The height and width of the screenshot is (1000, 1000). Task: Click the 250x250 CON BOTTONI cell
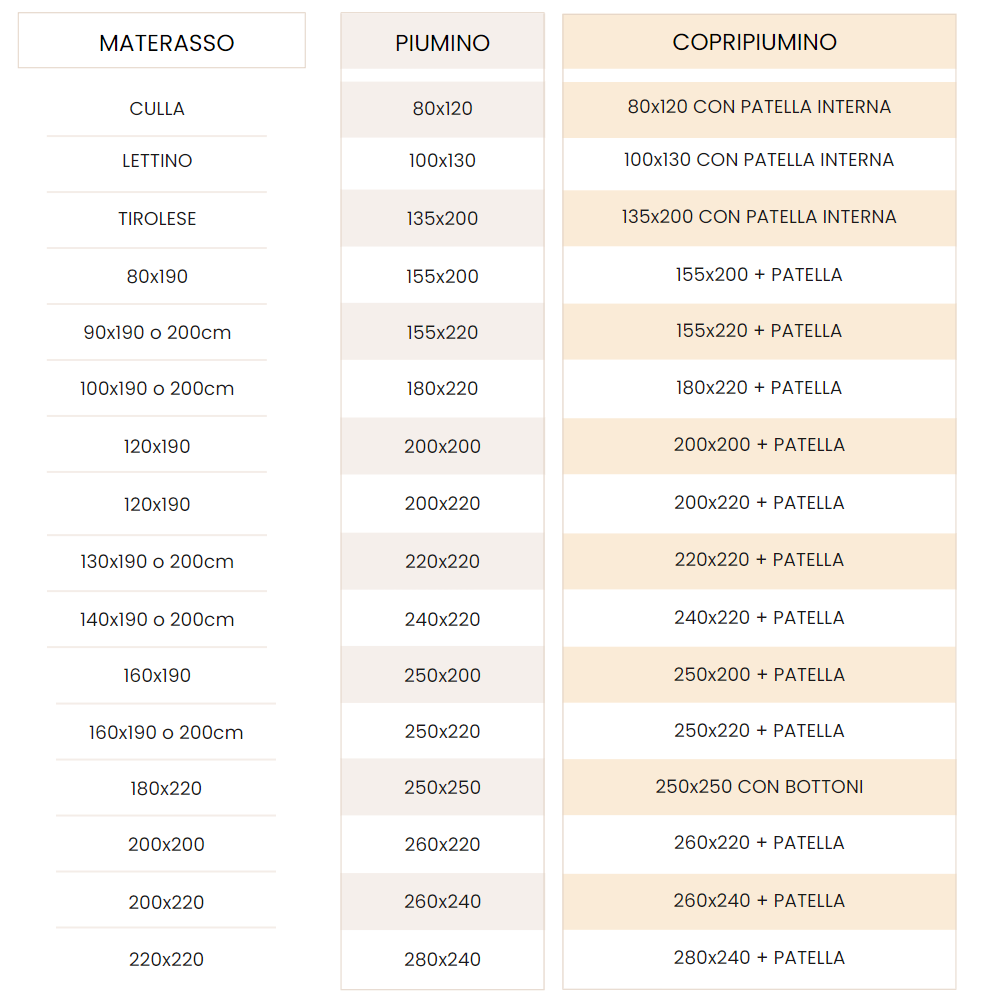(x=759, y=787)
